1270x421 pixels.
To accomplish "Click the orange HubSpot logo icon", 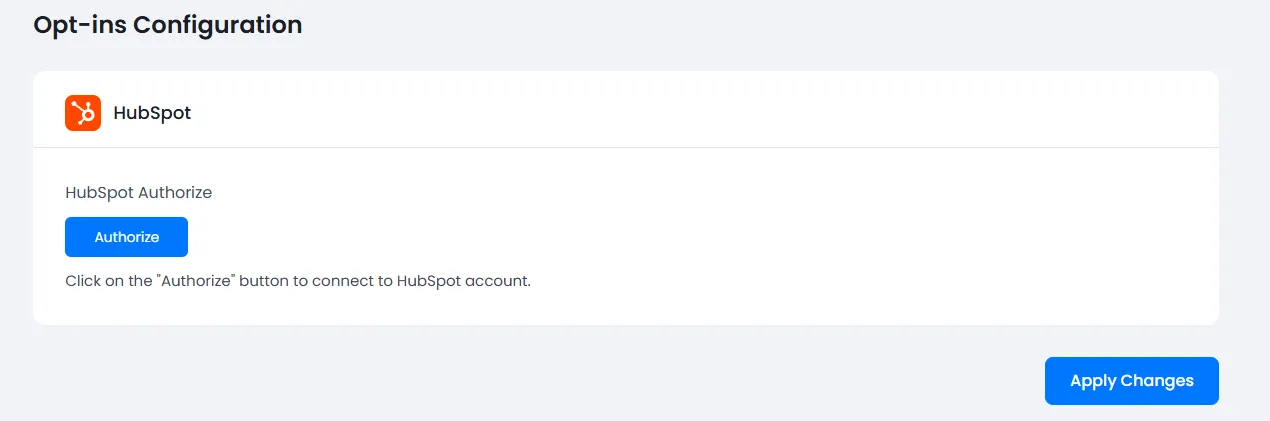I will 83,113.
